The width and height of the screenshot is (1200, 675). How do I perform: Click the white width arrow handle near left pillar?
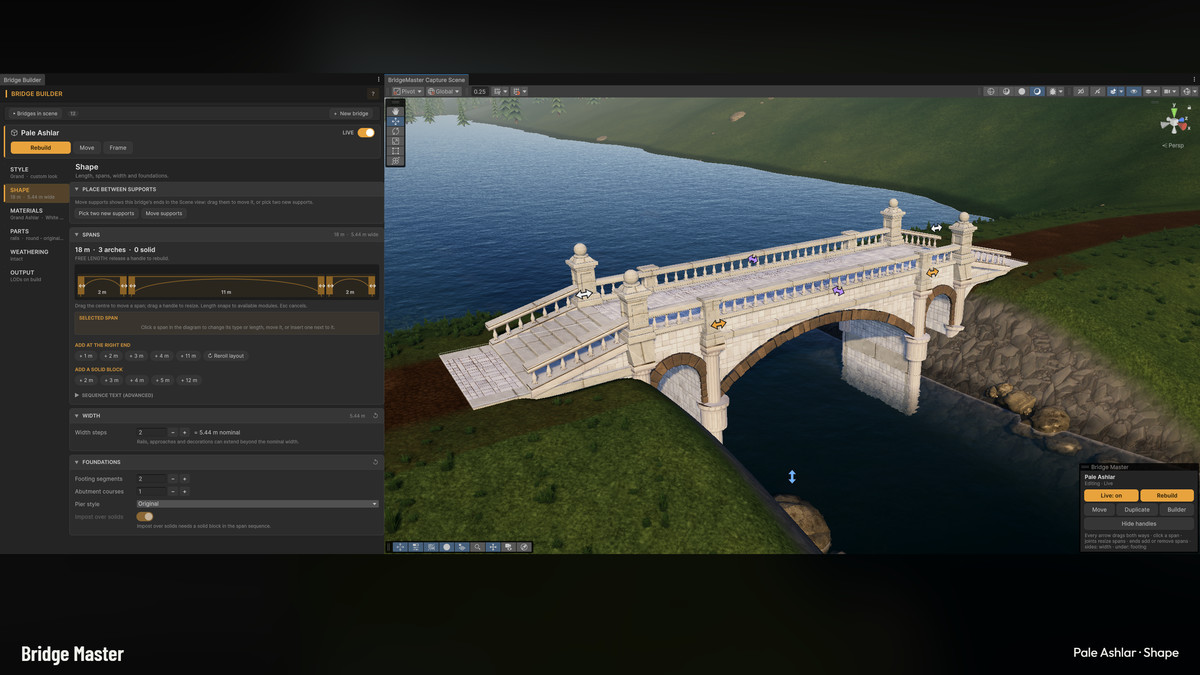[x=583, y=295]
